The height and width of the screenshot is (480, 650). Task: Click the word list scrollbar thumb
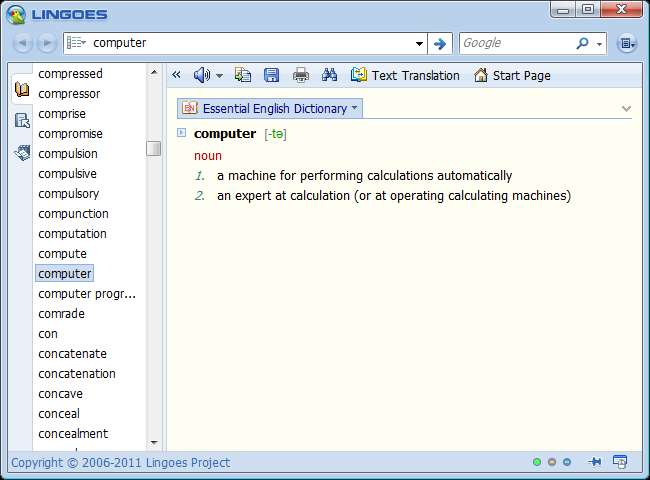(153, 148)
